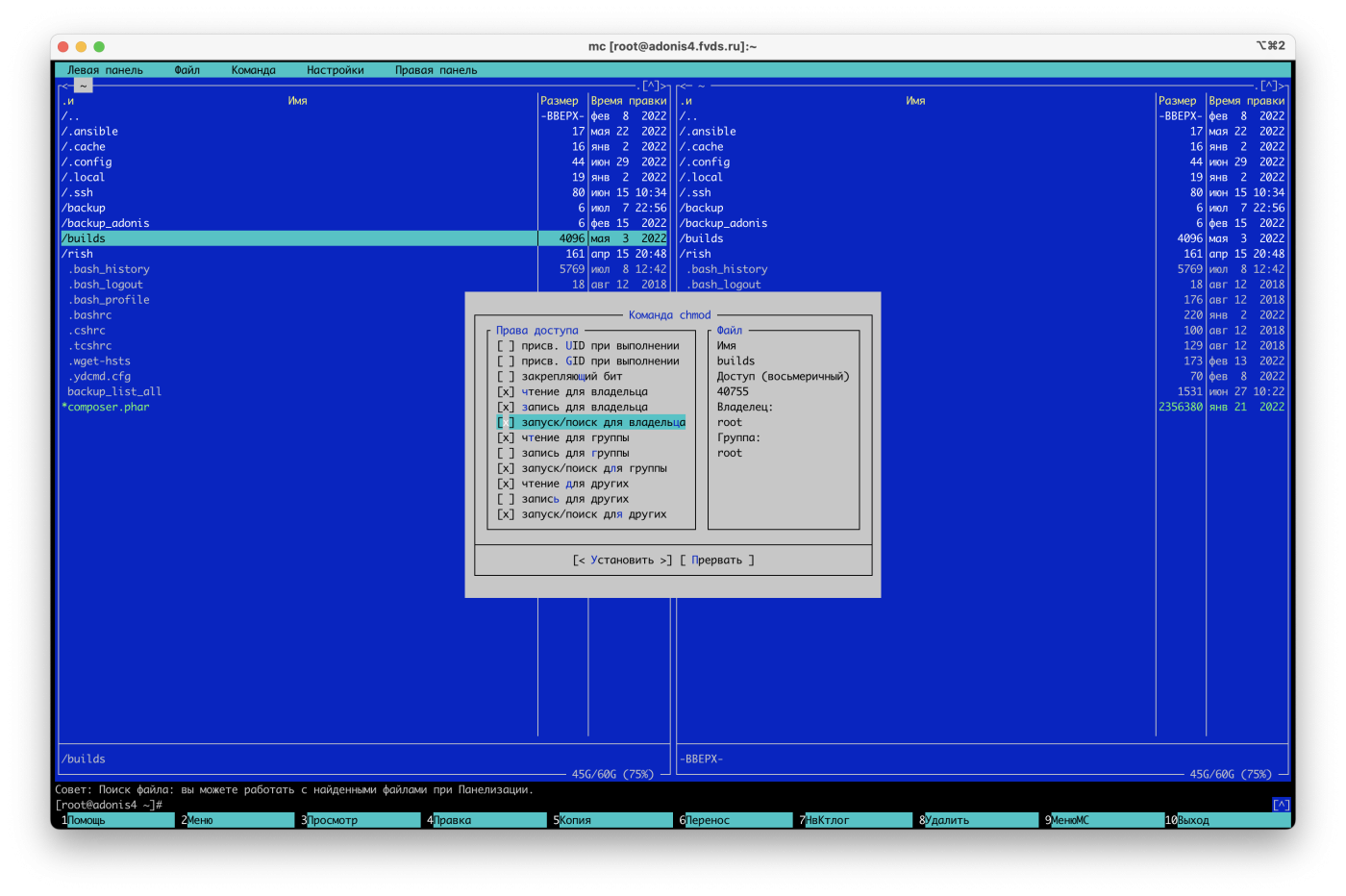Sort left panel by Размер column header
The height and width of the screenshot is (896, 1346).
[x=560, y=101]
